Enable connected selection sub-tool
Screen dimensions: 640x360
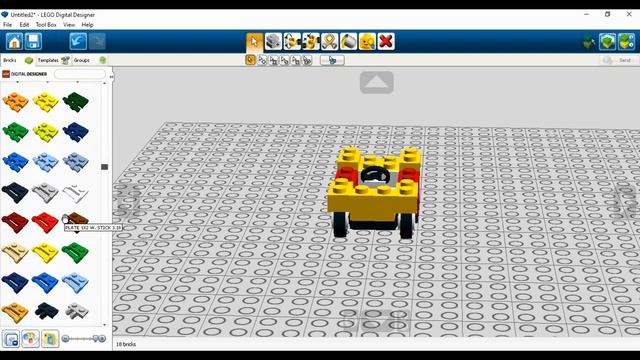273,60
